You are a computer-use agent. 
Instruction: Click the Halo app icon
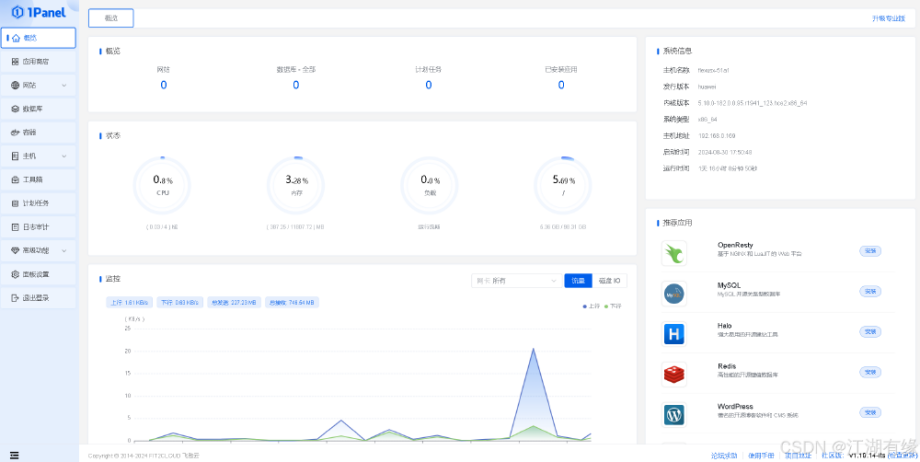click(674, 334)
